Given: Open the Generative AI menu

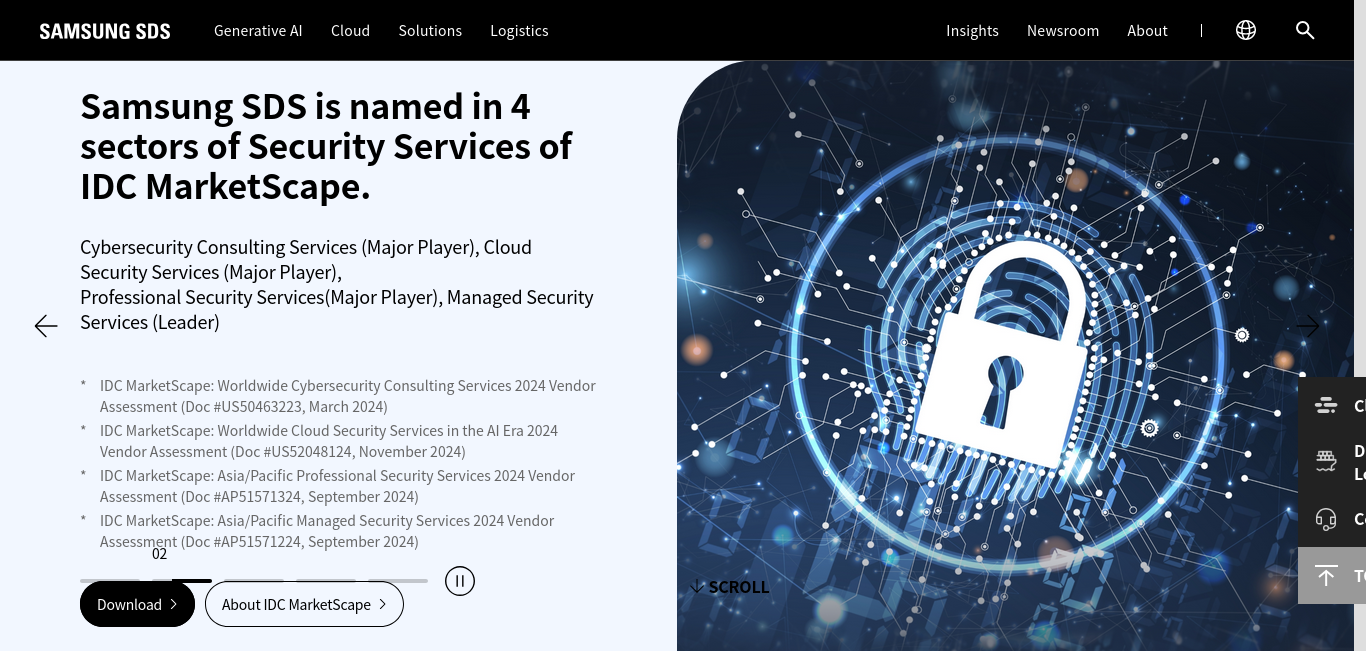Looking at the screenshot, I should [x=258, y=31].
